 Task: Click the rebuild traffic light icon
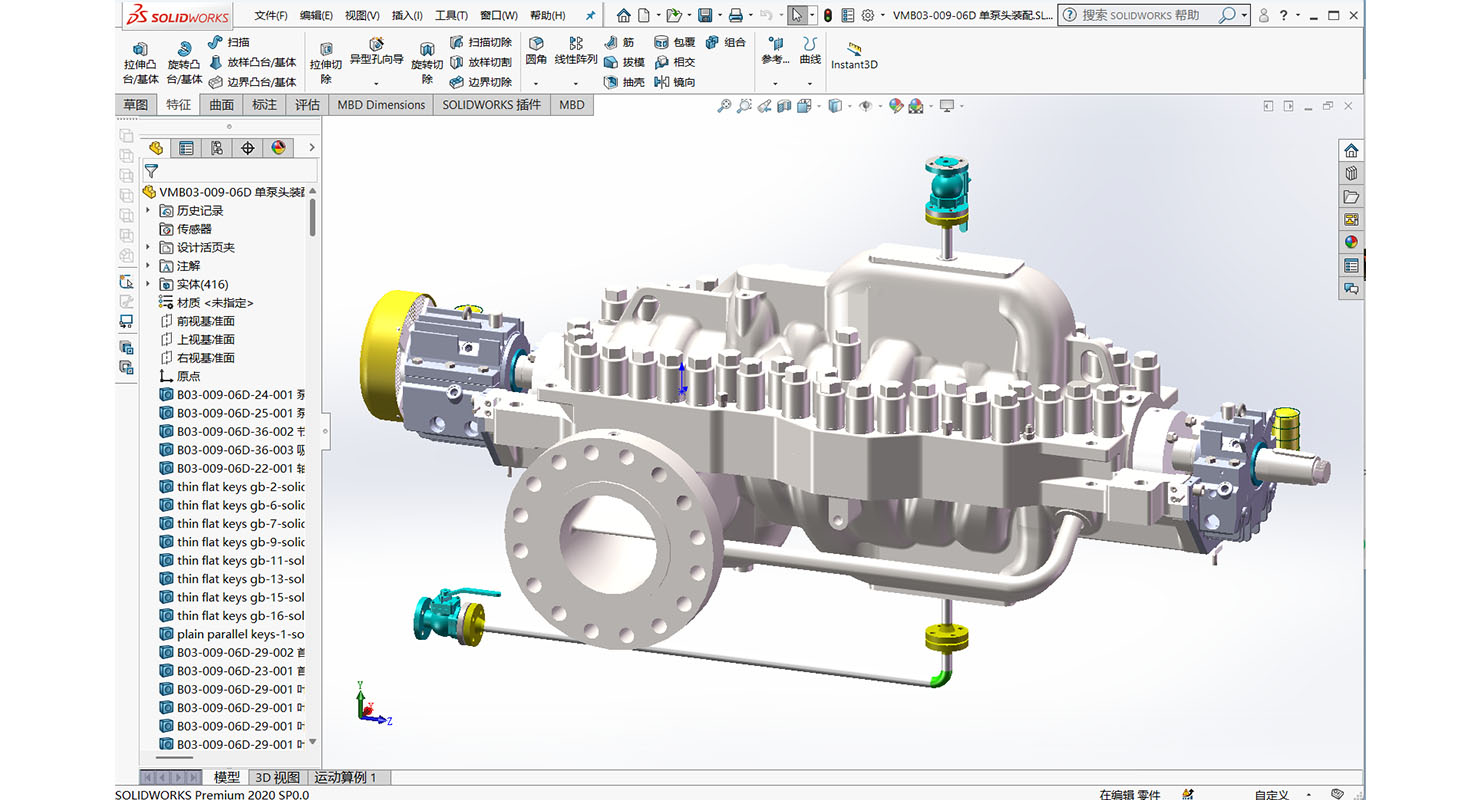pos(827,15)
